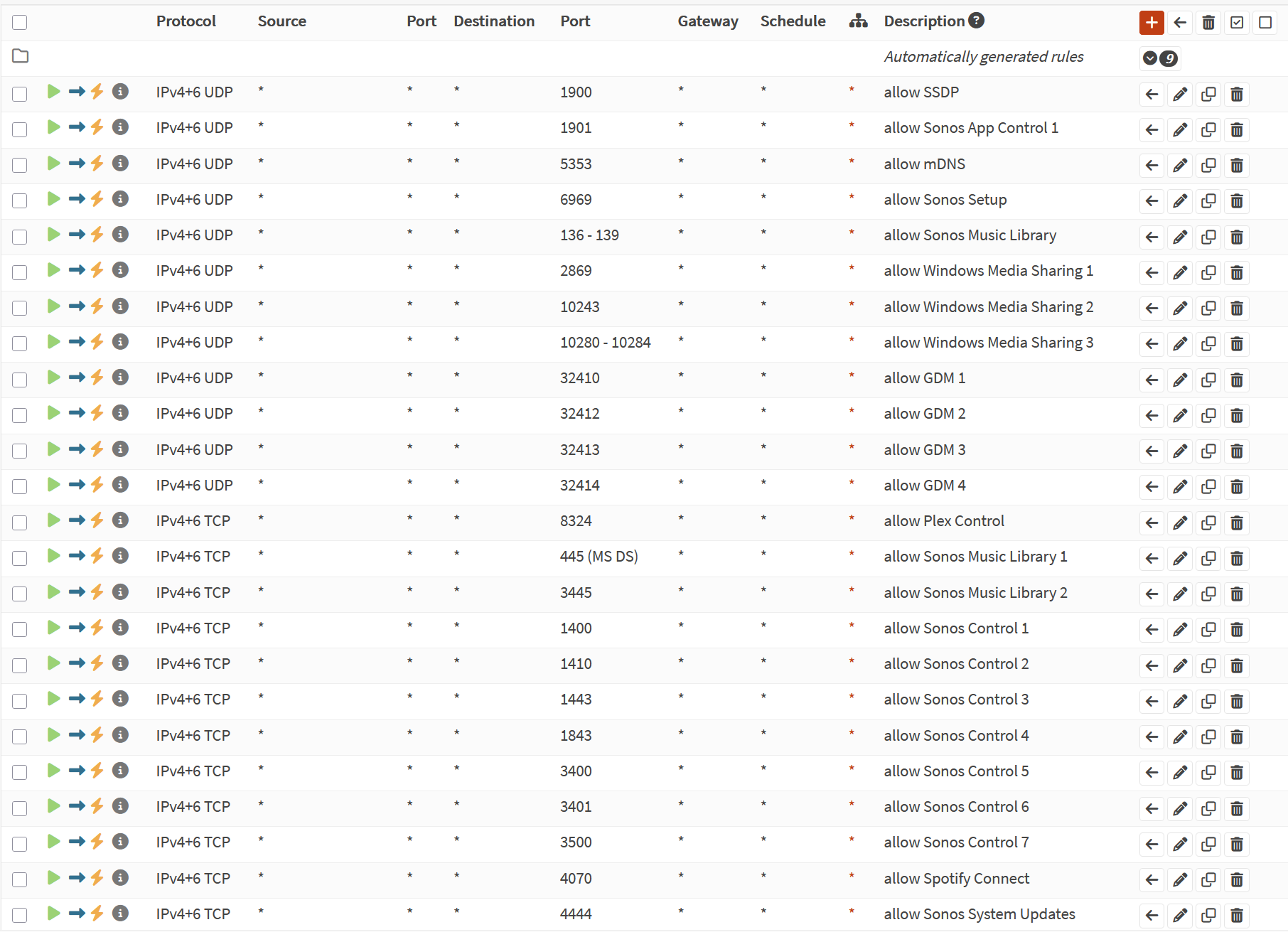Edit the allow Sonos Music Library UDP rule
The width and height of the screenshot is (1288, 932).
pos(1180,237)
